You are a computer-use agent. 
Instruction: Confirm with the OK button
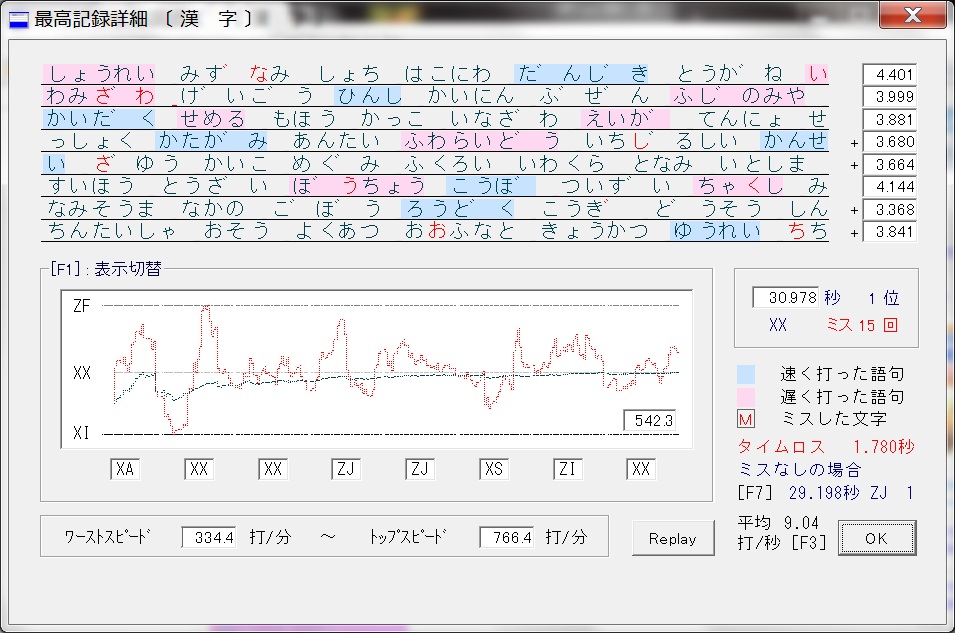(x=876, y=538)
